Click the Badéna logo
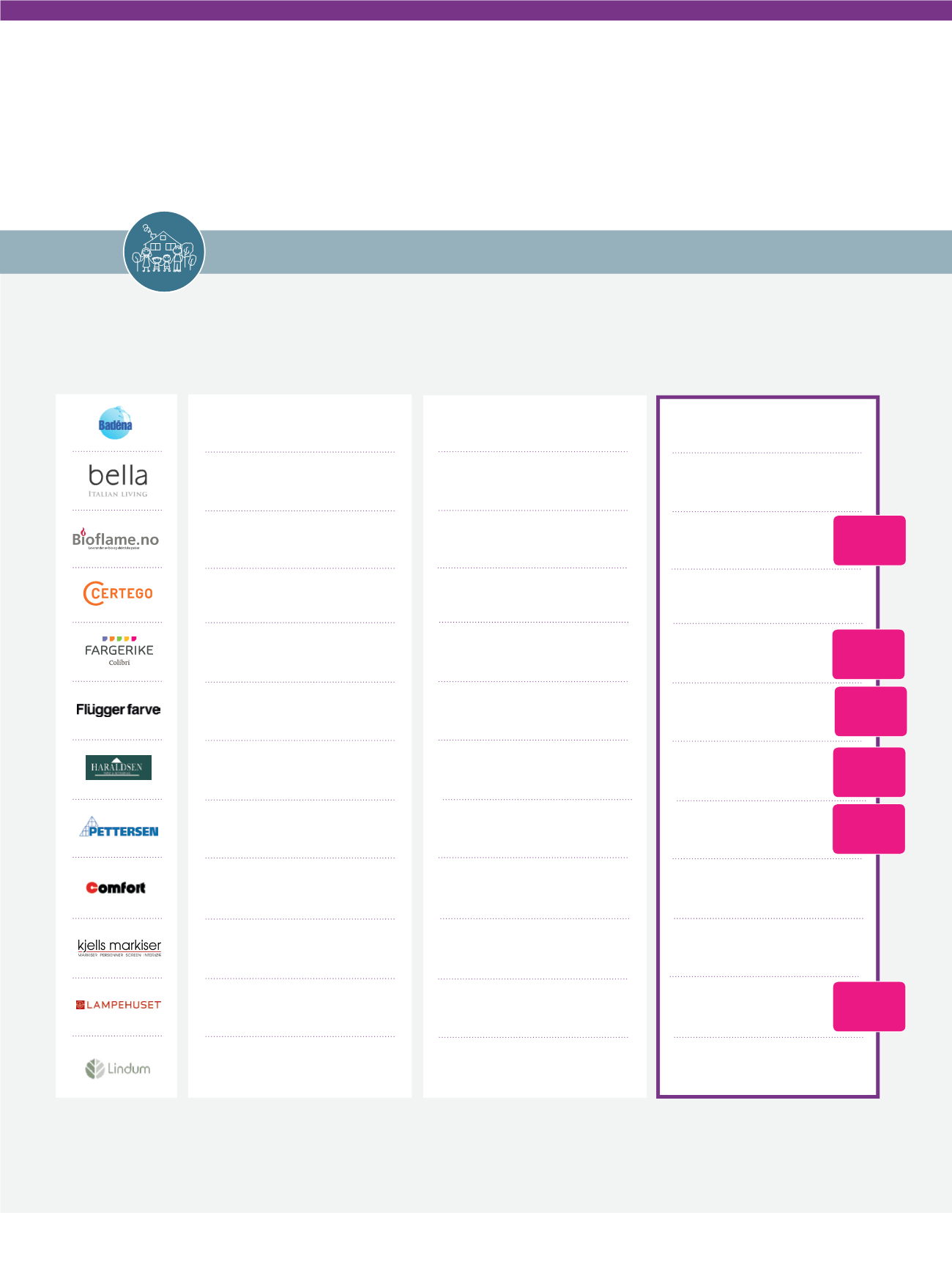952x1270 pixels. 116,423
